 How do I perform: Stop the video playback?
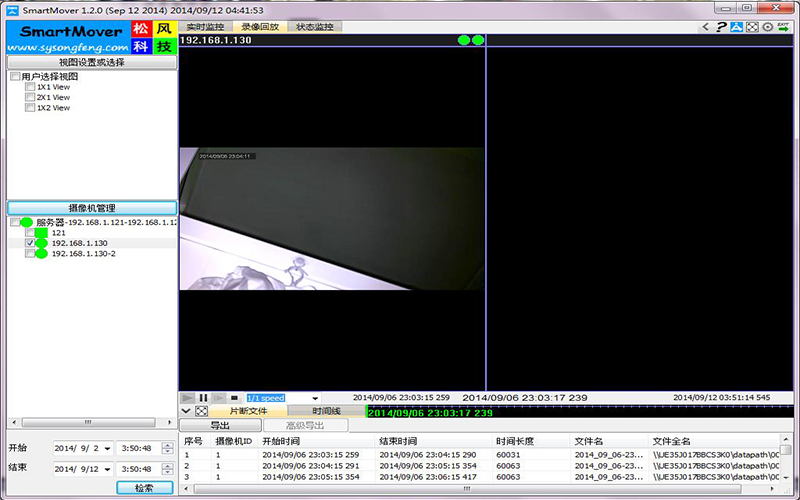[x=234, y=398]
